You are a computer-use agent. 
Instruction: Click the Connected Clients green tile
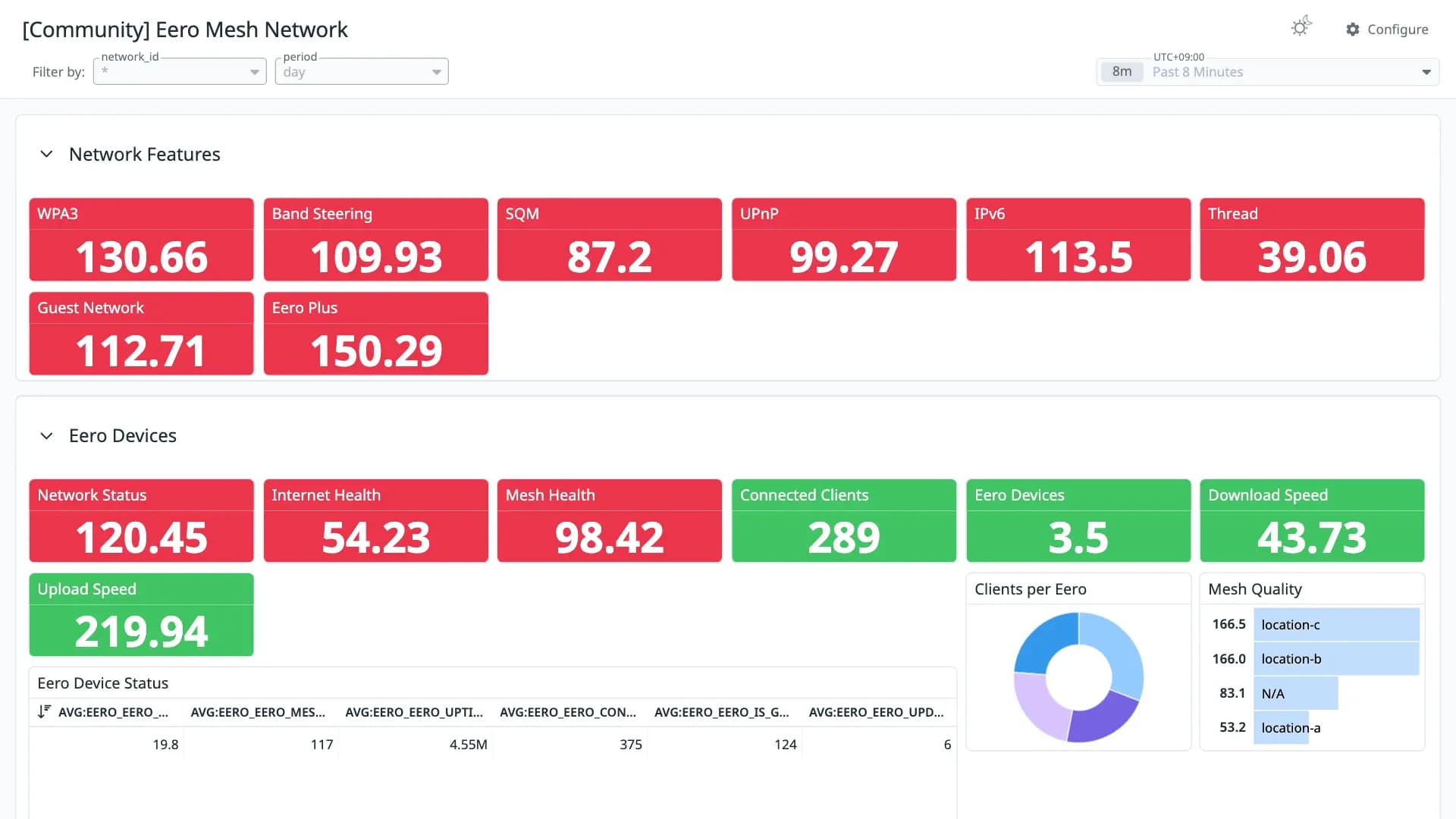pos(844,521)
